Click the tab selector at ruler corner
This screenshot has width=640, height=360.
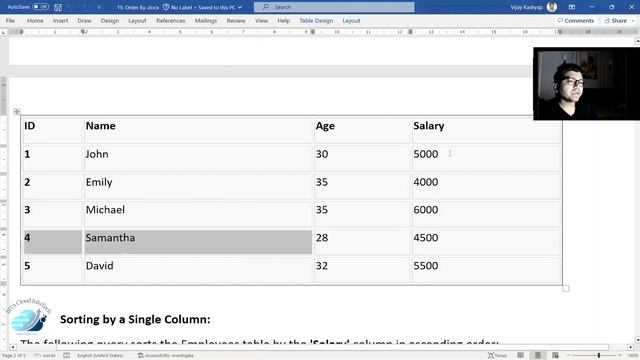tap(4, 32)
